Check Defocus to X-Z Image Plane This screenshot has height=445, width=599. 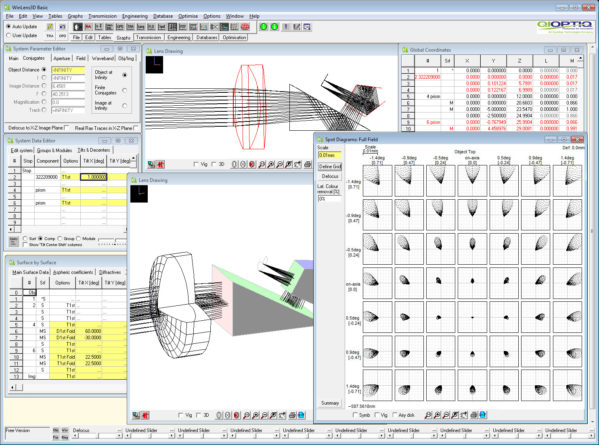pos(67,128)
